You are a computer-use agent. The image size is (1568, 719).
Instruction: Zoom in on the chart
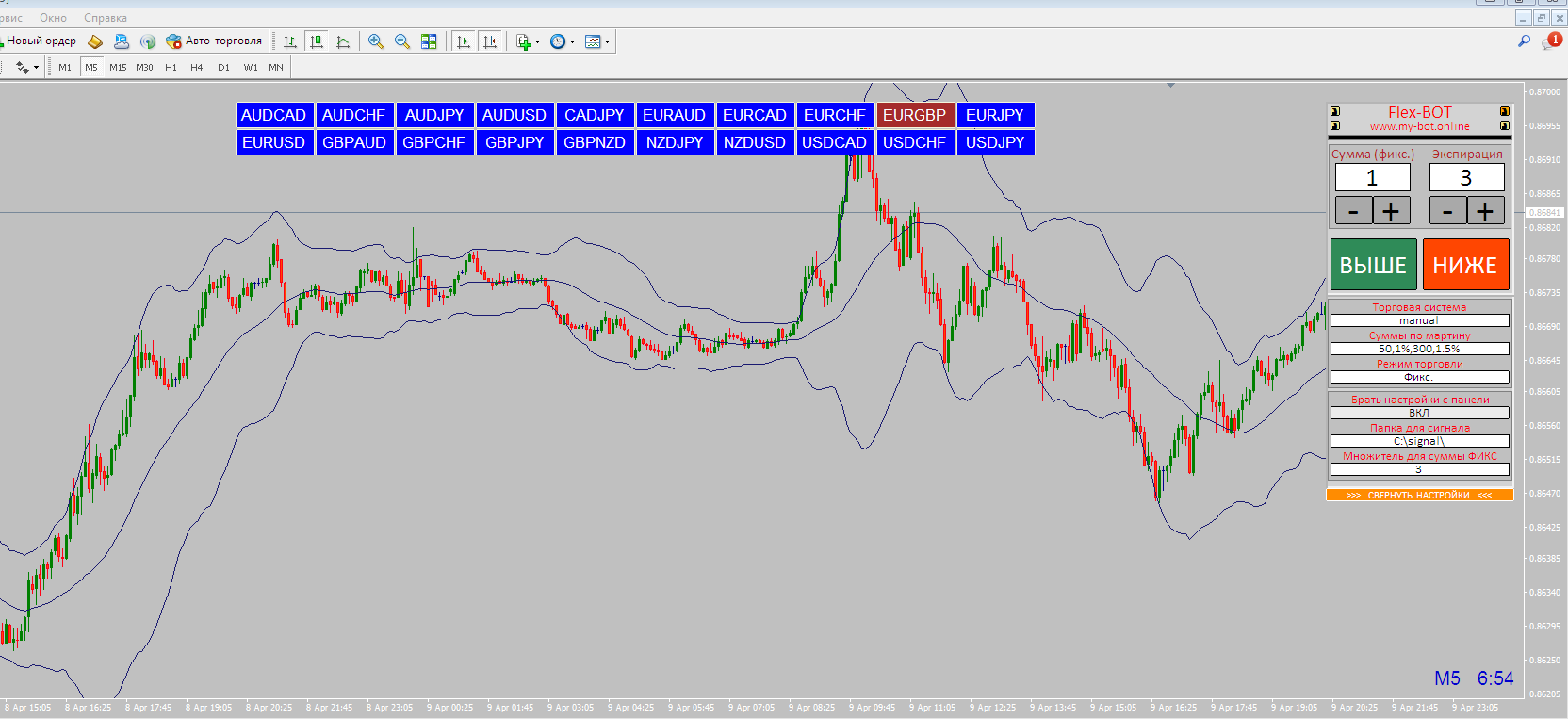click(x=376, y=41)
